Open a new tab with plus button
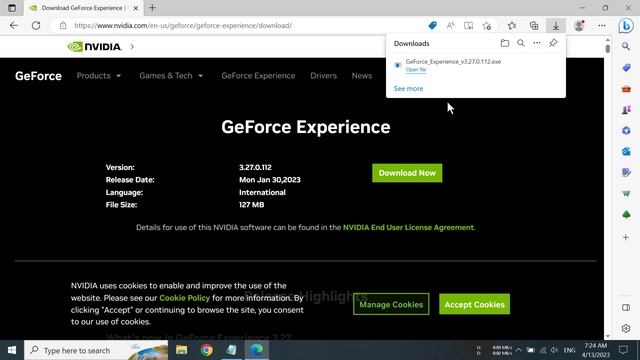The image size is (640, 360). (152, 8)
